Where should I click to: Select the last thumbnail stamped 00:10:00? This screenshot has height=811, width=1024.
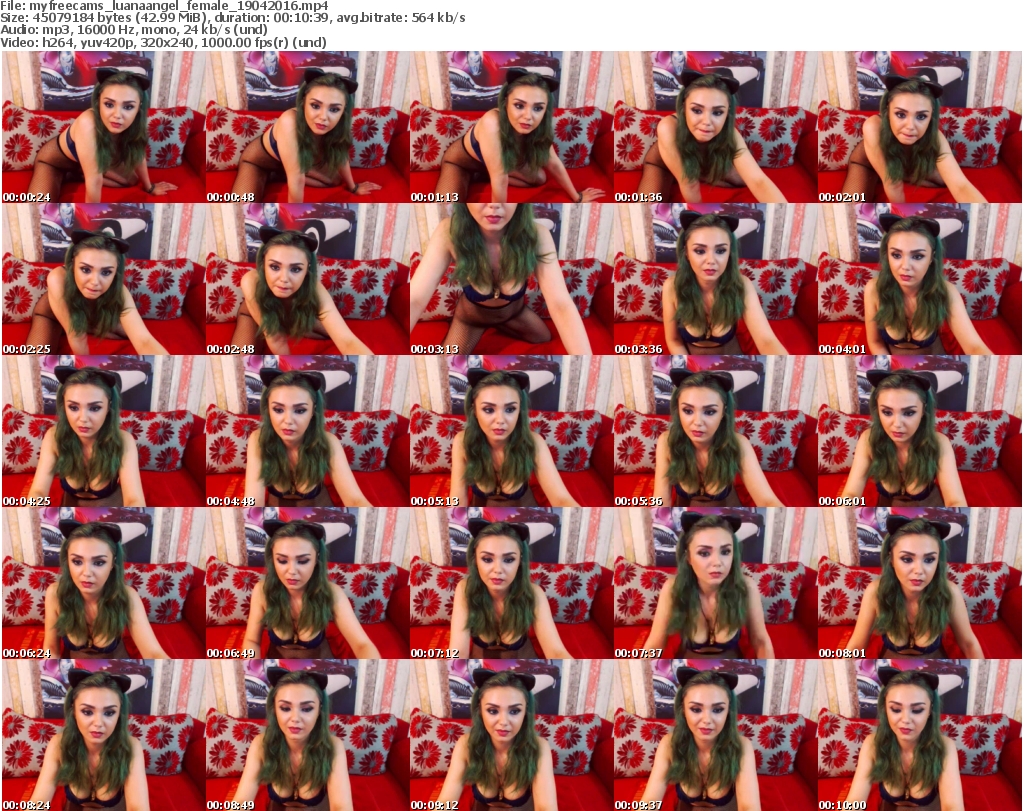[920, 735]
